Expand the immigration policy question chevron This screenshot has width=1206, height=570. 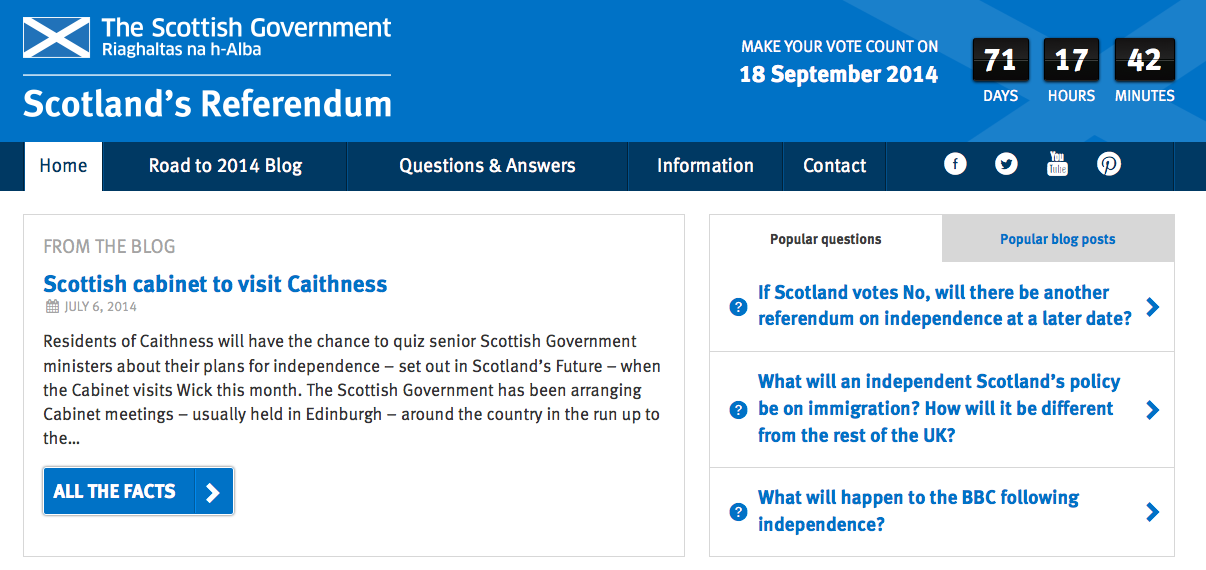(1152, 410)
